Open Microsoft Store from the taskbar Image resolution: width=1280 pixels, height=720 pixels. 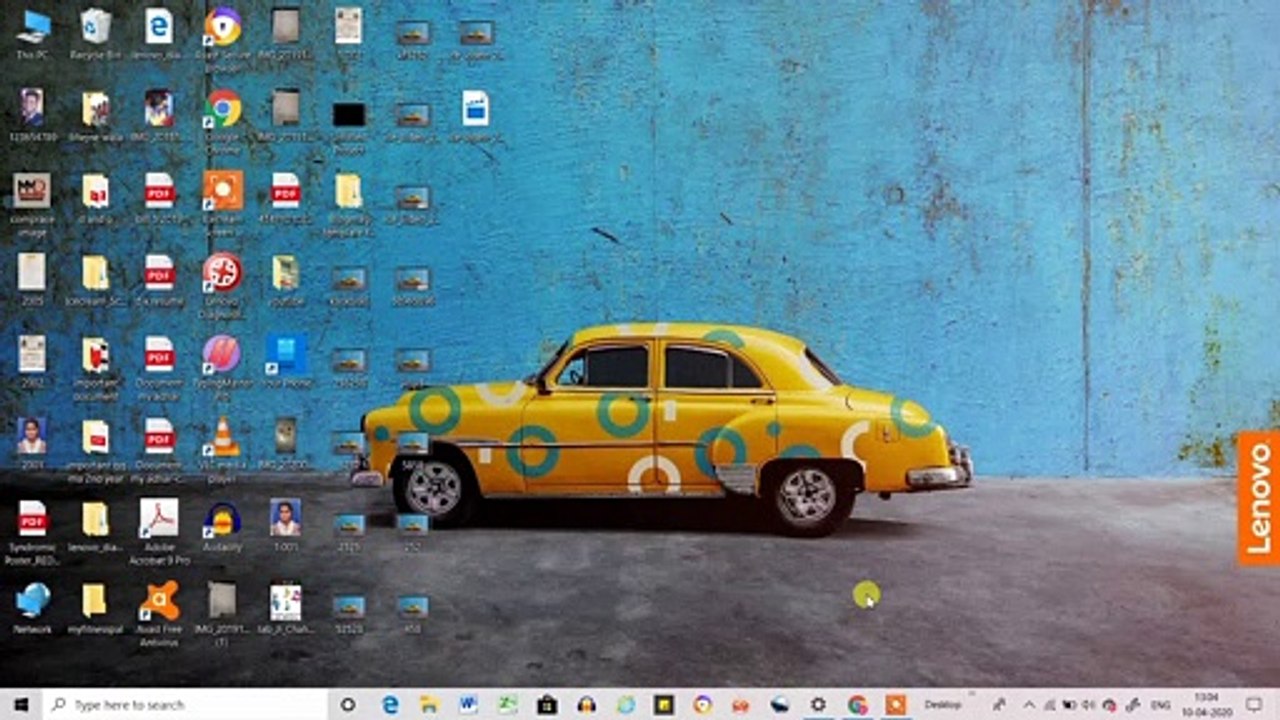click(x=547, y=704)
